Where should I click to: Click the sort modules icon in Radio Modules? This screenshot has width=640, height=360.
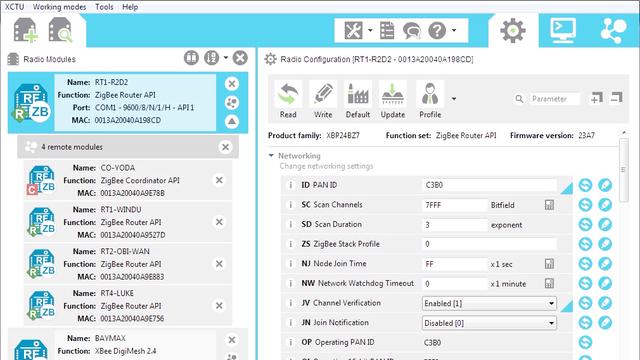pos(212,58)
